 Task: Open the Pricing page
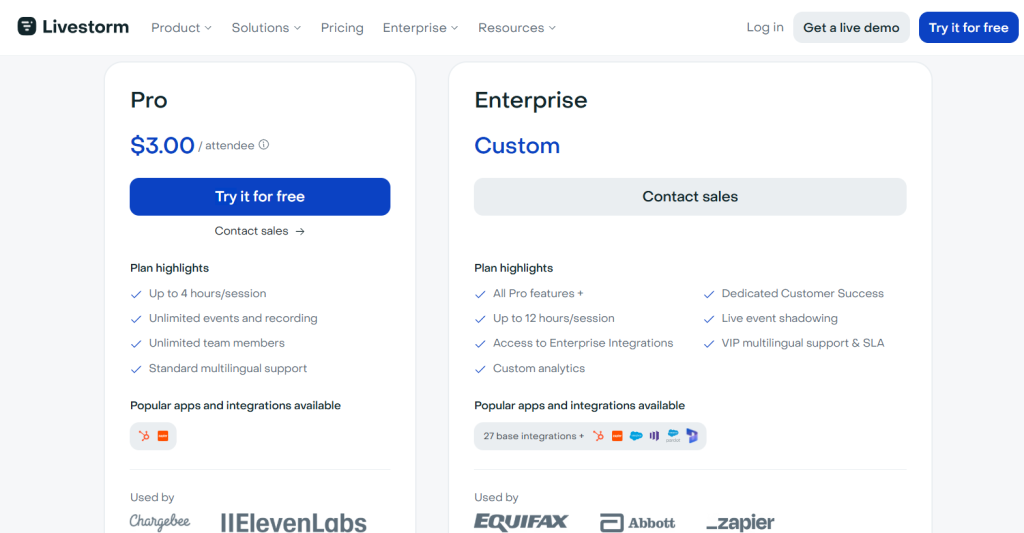click(x=342, y=27)
